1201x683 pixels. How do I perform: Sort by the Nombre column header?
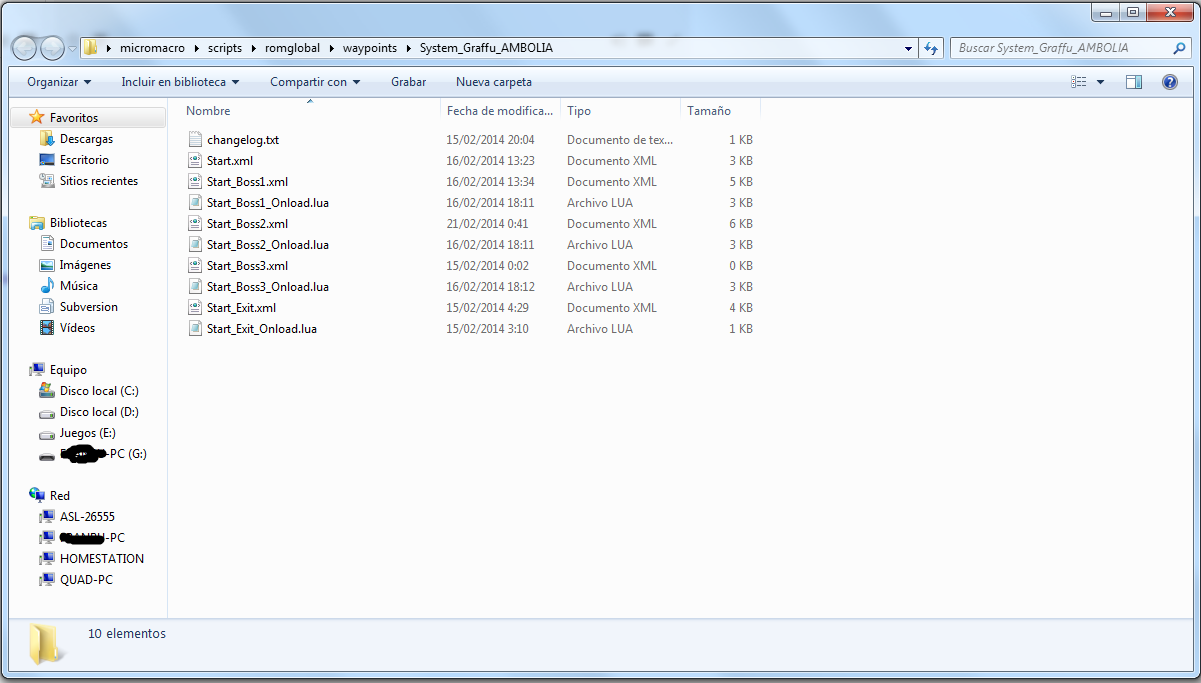[208, 111]
